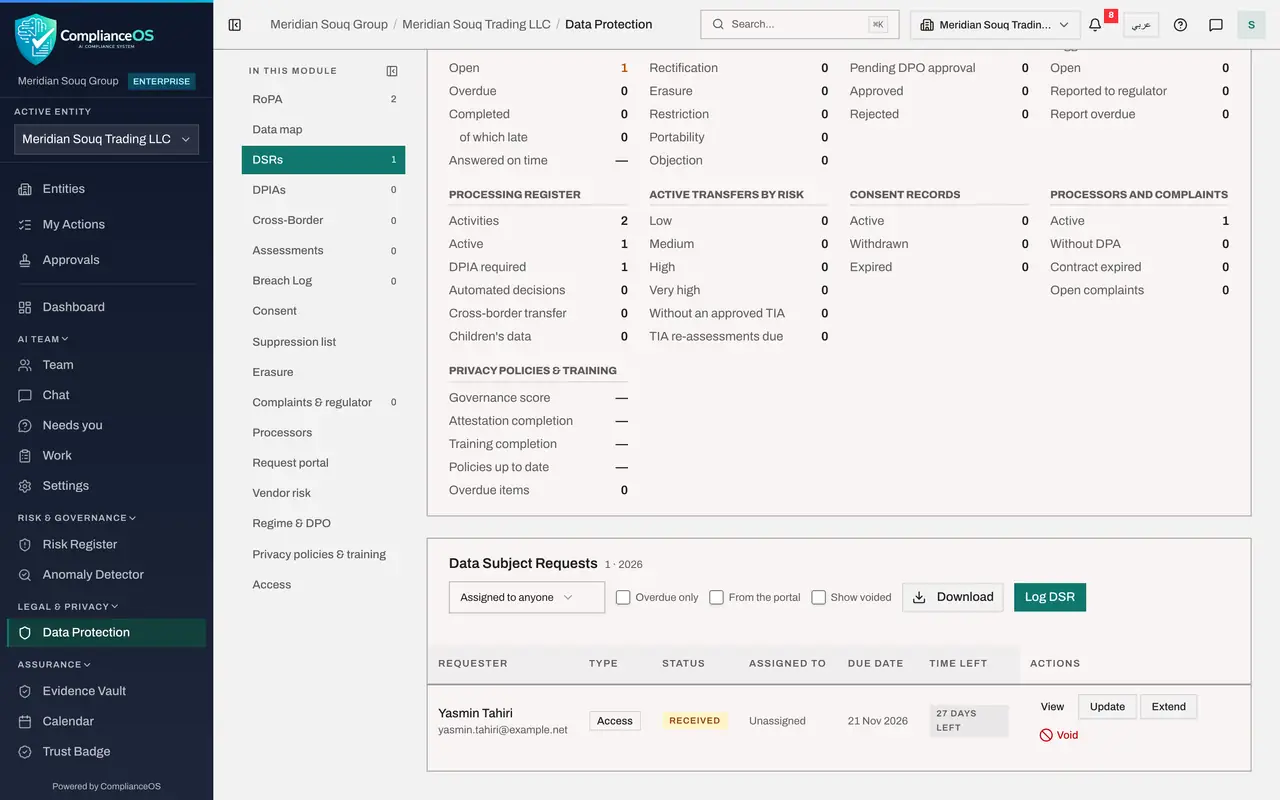
Task: Open notifications bell icon
Action: [1095, 25]
